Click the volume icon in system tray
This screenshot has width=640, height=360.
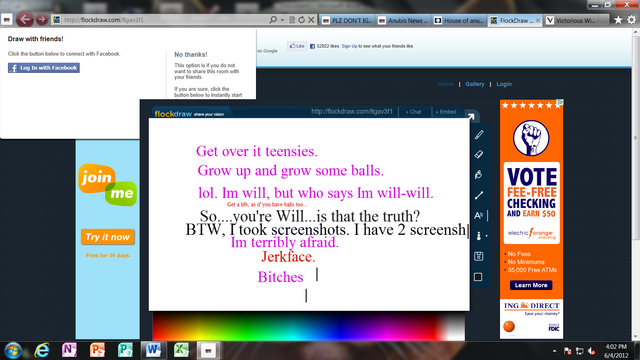(591, 351)
